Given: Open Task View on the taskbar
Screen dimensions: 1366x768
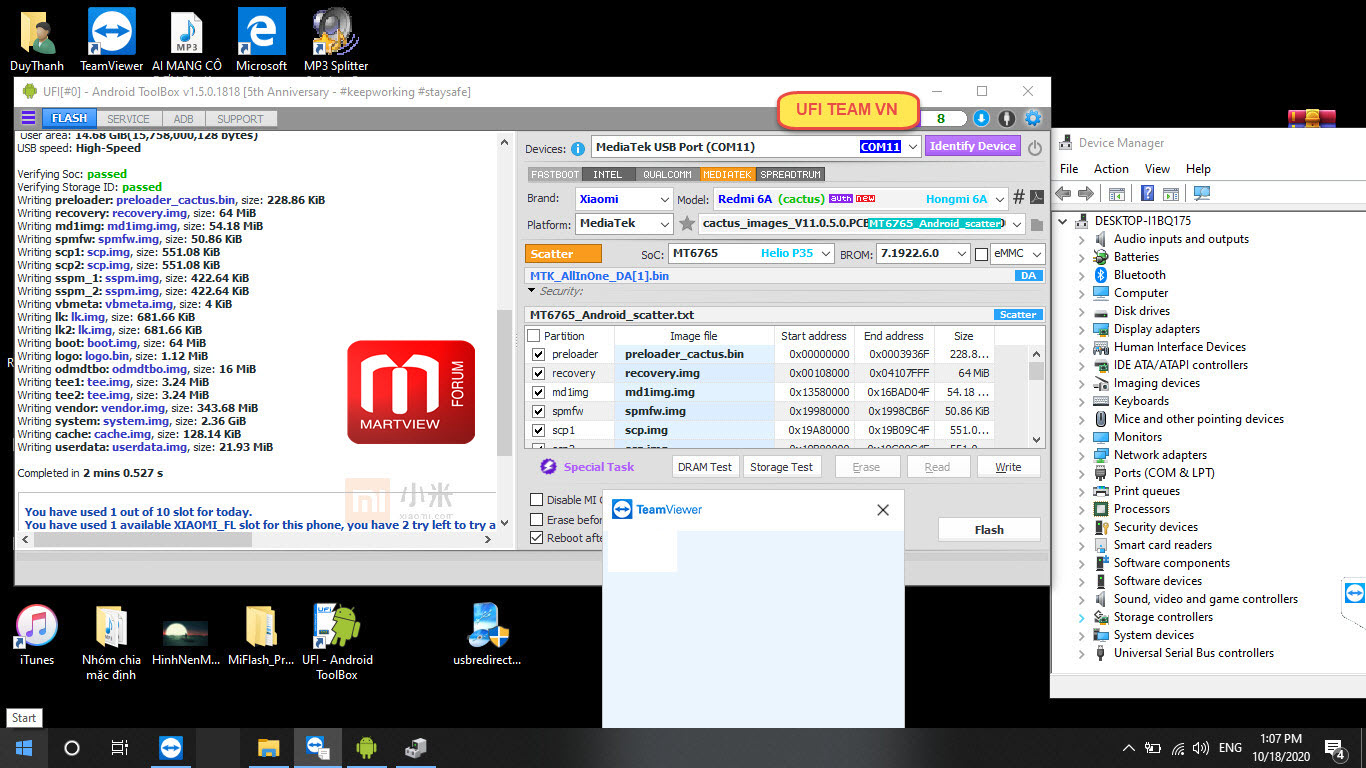Looking at the screenshot, I should point(120,747).
